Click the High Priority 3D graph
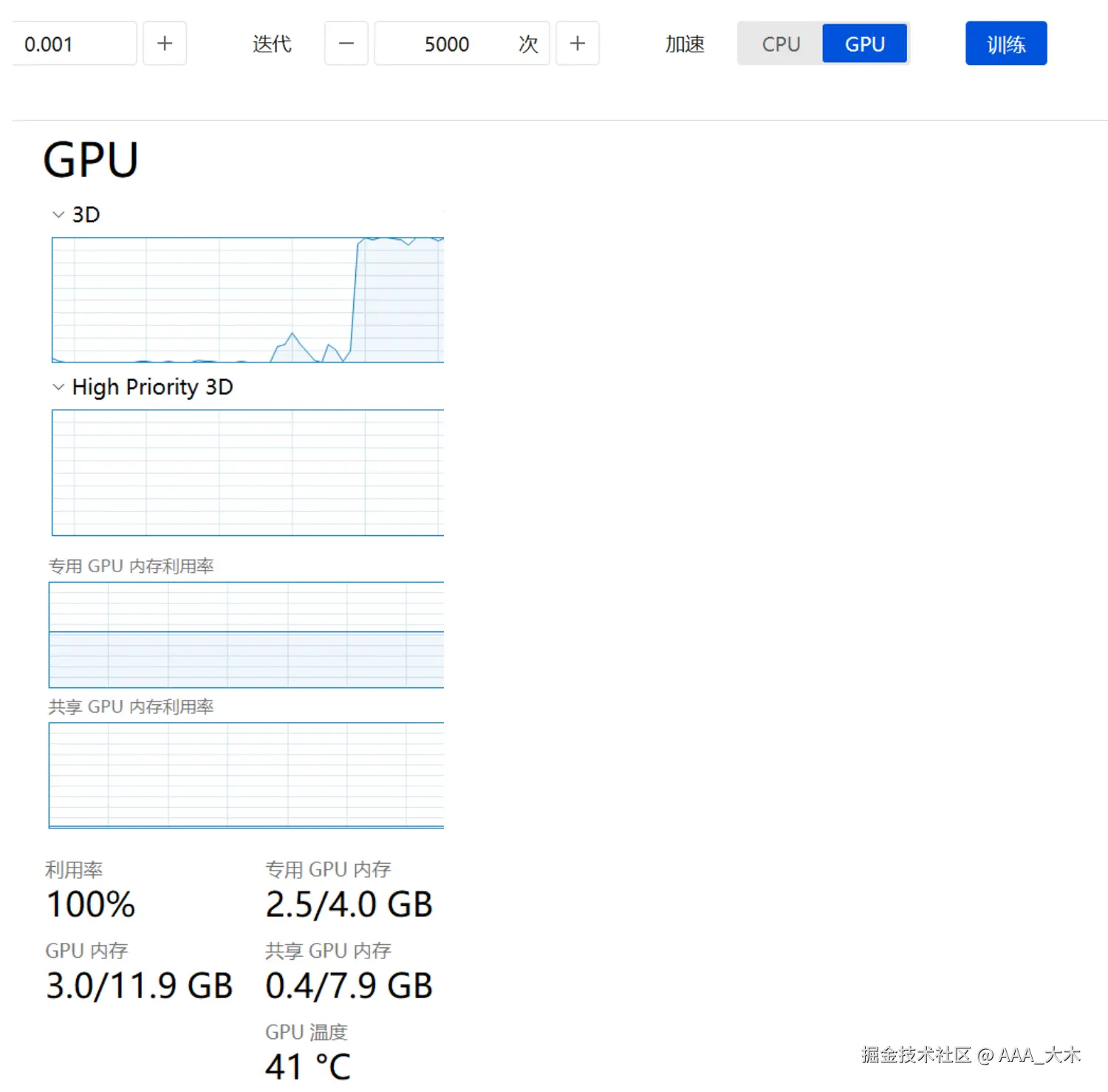1108x1092 pixels. pos(247,473)
